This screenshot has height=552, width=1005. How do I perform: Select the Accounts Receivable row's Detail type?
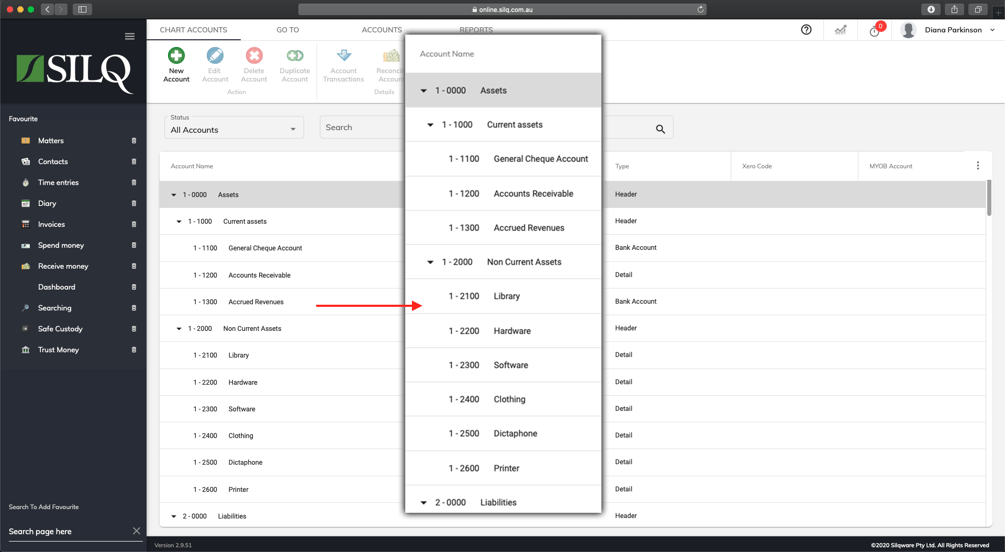[x=624, y=274]
